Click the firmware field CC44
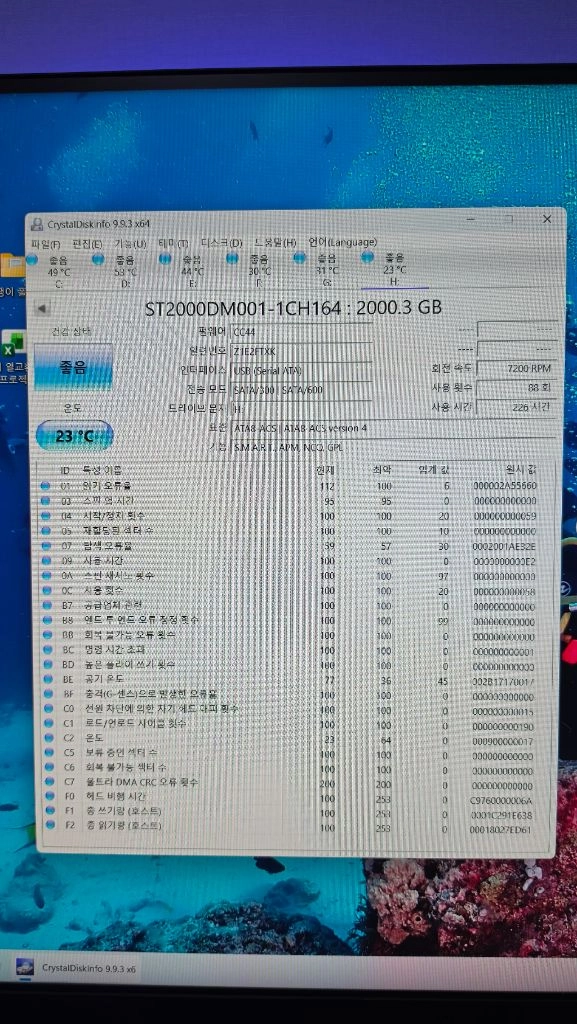The height and width of the screenshot is (1024, 577). [302, 332]
